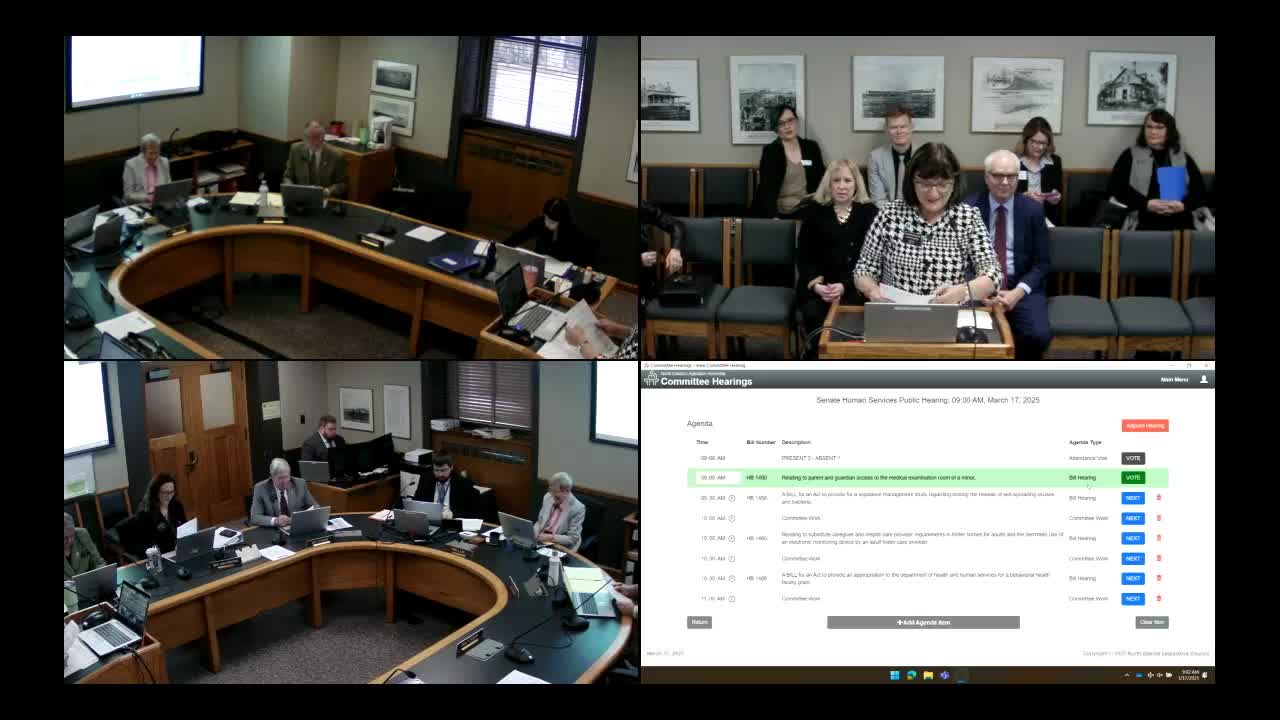Open the volume control in system tray
1280x720 pixels.
[1160, 675]
